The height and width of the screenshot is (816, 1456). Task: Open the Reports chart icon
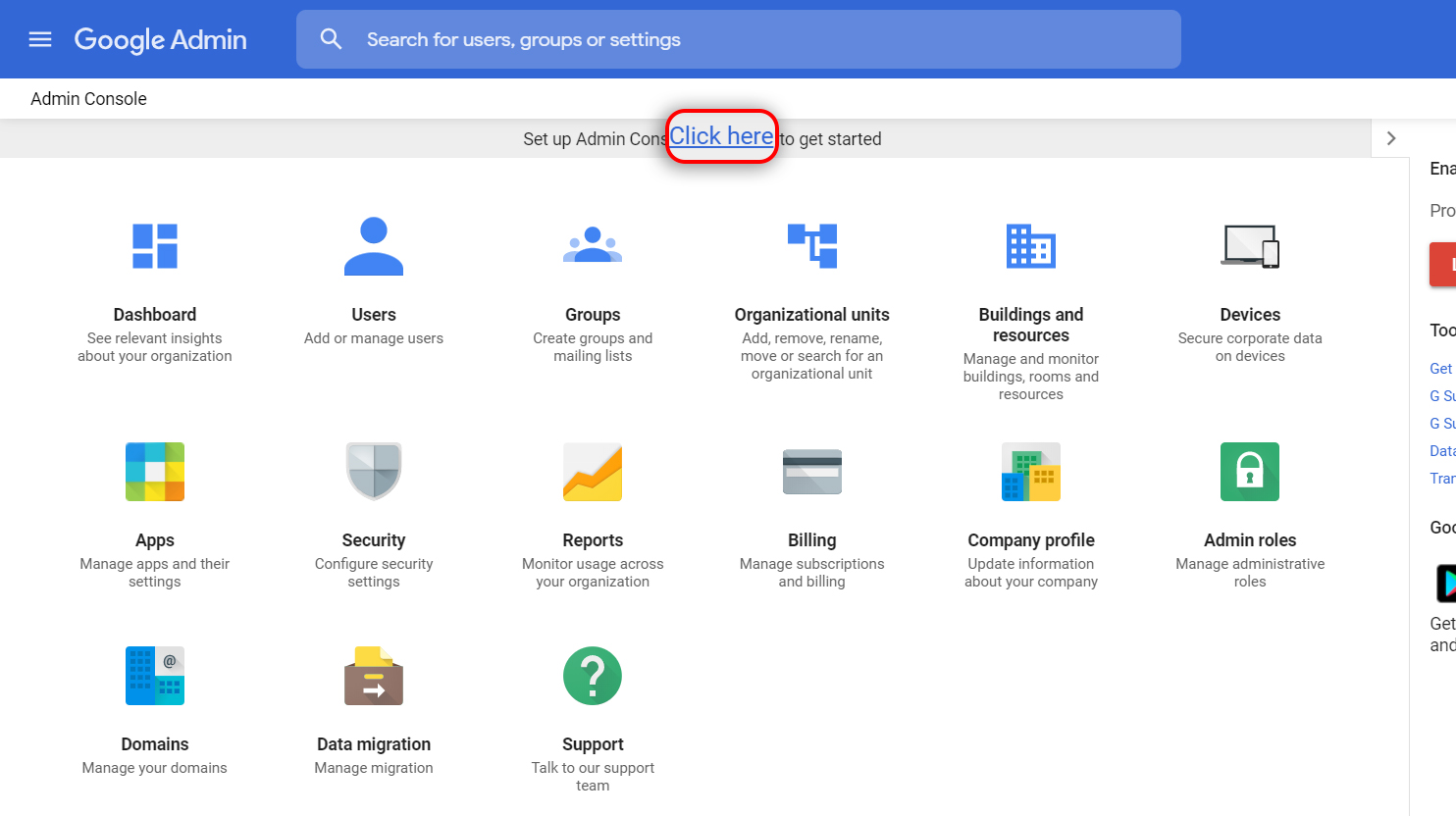[x=593, y=472]
